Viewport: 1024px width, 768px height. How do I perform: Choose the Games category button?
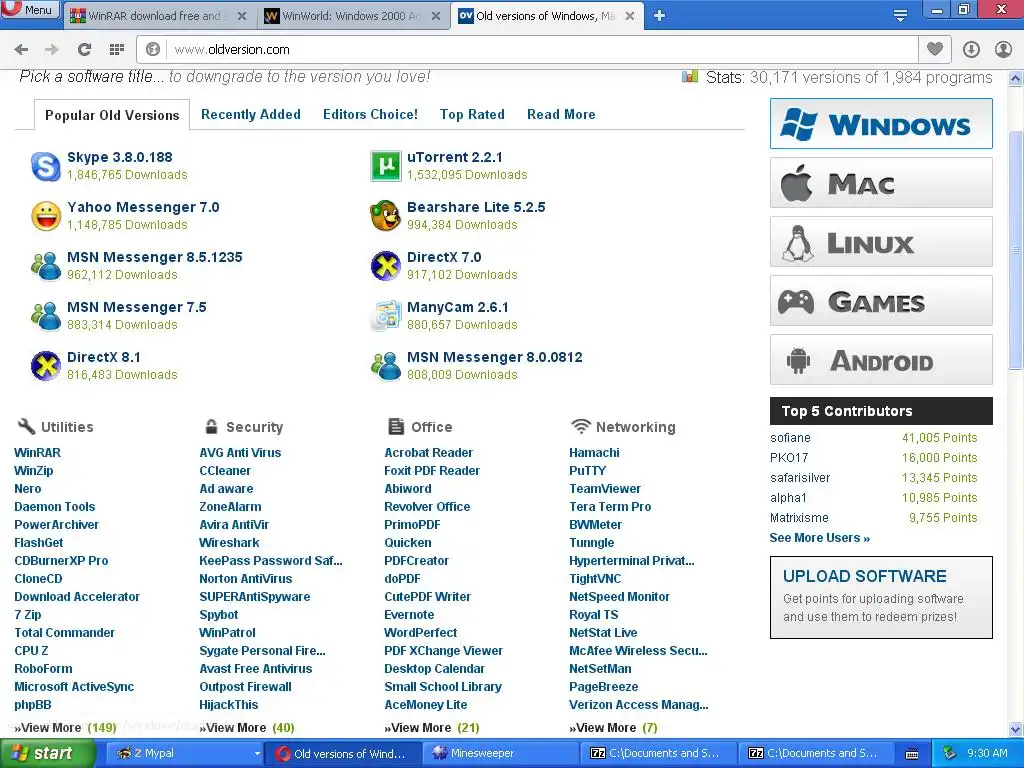pos(881,301)
